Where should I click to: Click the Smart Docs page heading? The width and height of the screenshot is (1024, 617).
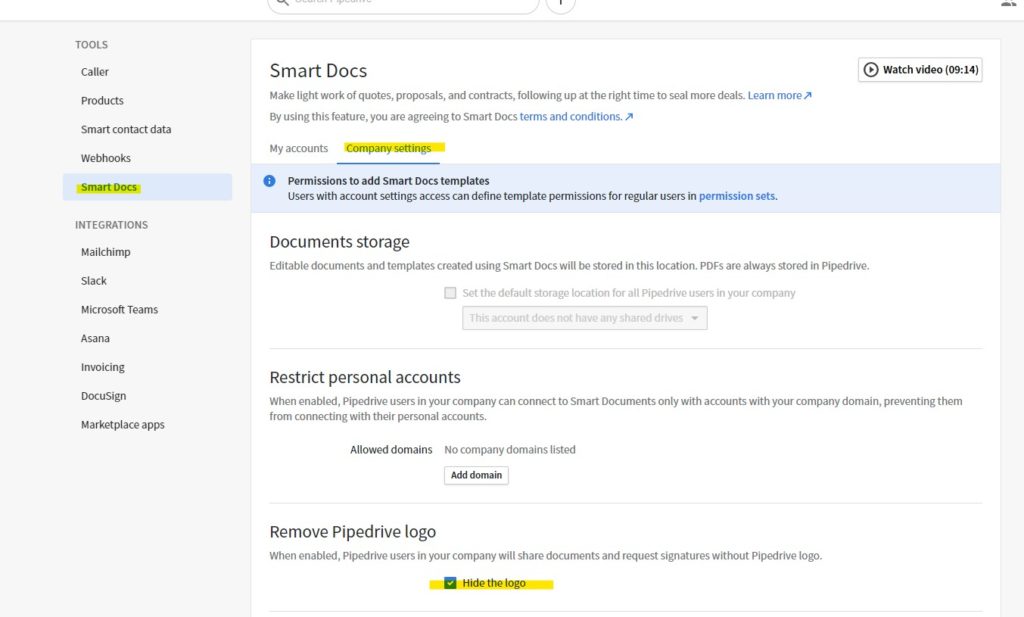coord(318,71)
